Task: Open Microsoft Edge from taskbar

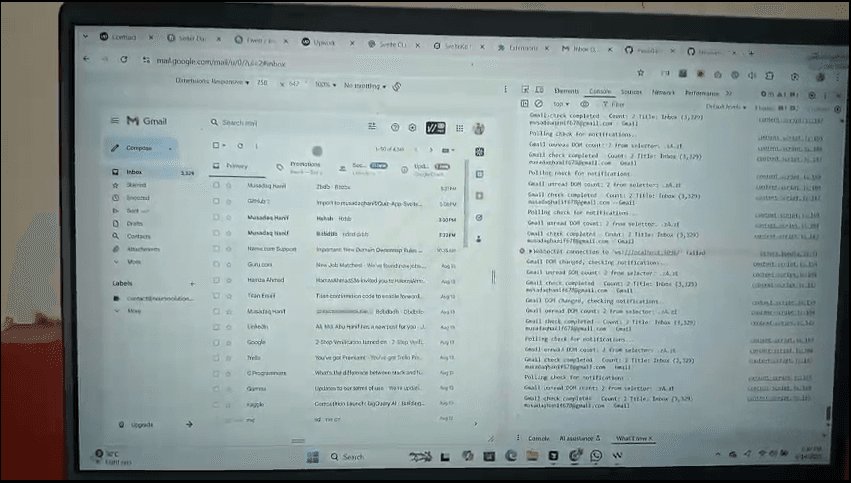Action: click(511, 456)
